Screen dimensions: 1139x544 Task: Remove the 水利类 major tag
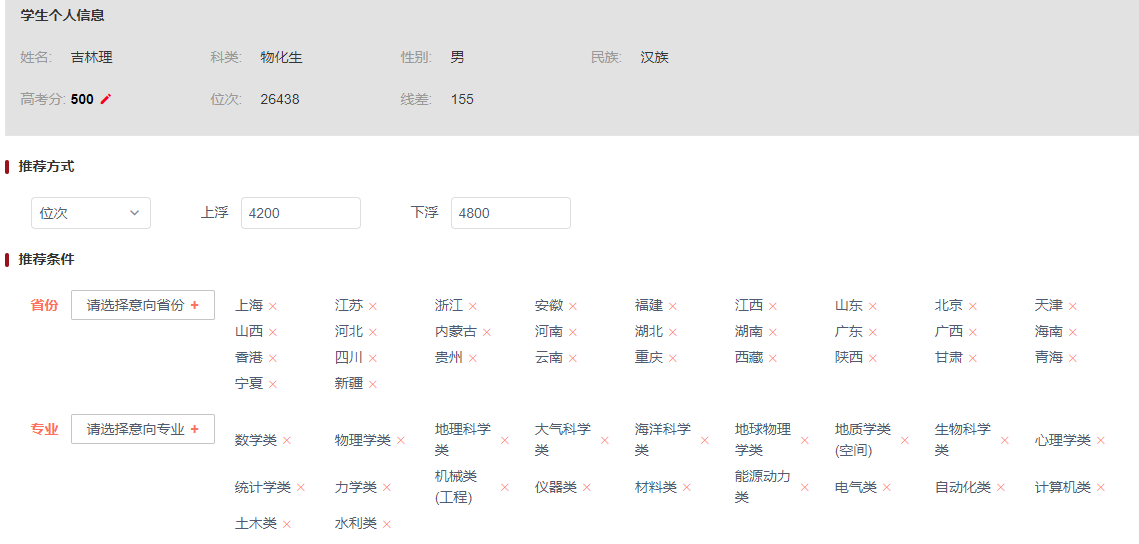pyautogui.click(x=387, y=524)
